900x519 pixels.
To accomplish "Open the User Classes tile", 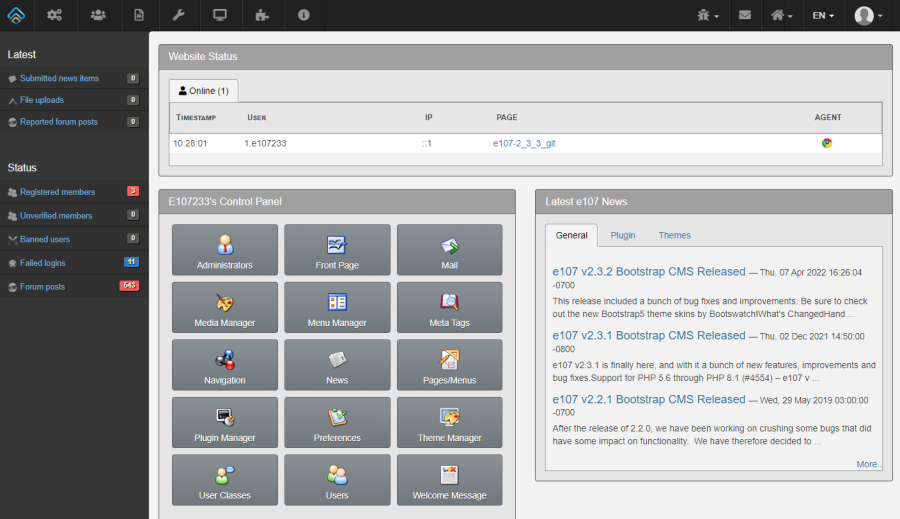I will pos(224,479).
